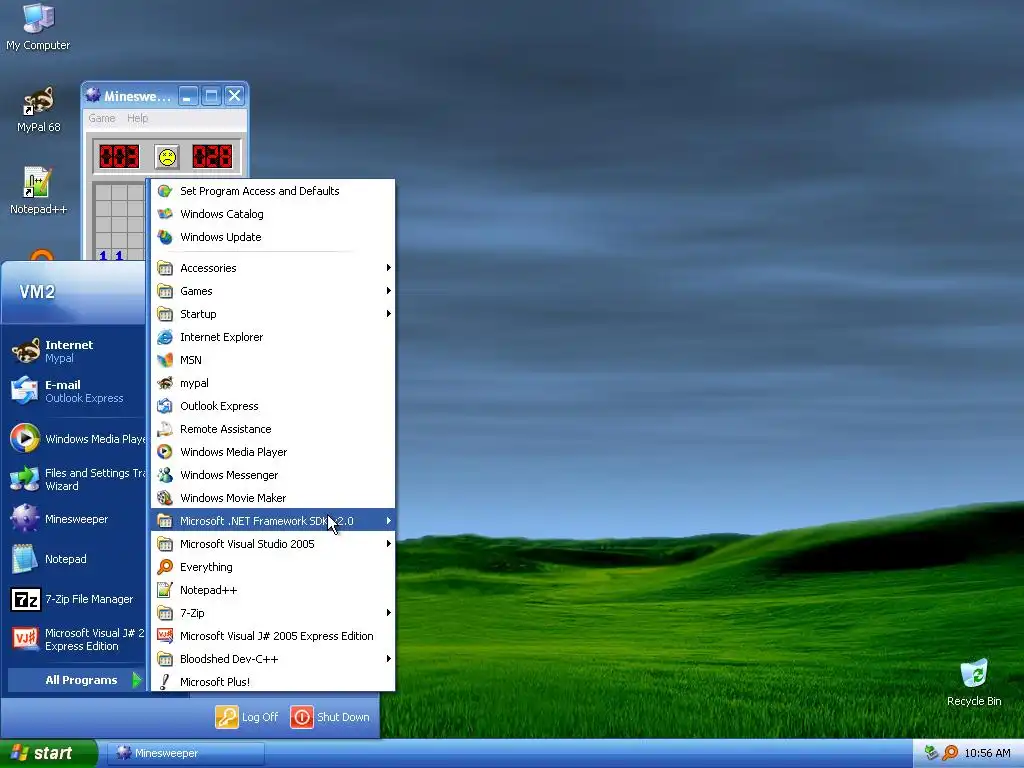Click the Log Off button

coord(247,716)
